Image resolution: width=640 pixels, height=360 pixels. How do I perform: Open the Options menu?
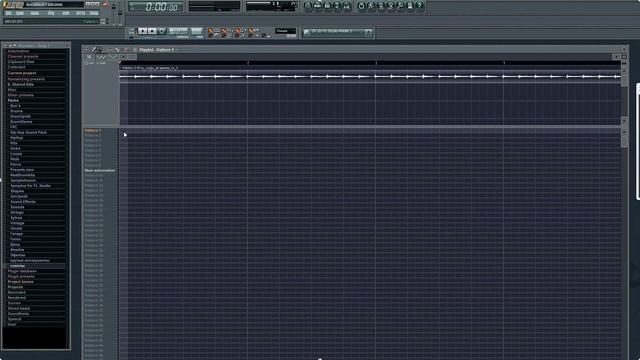coord(65,13)
